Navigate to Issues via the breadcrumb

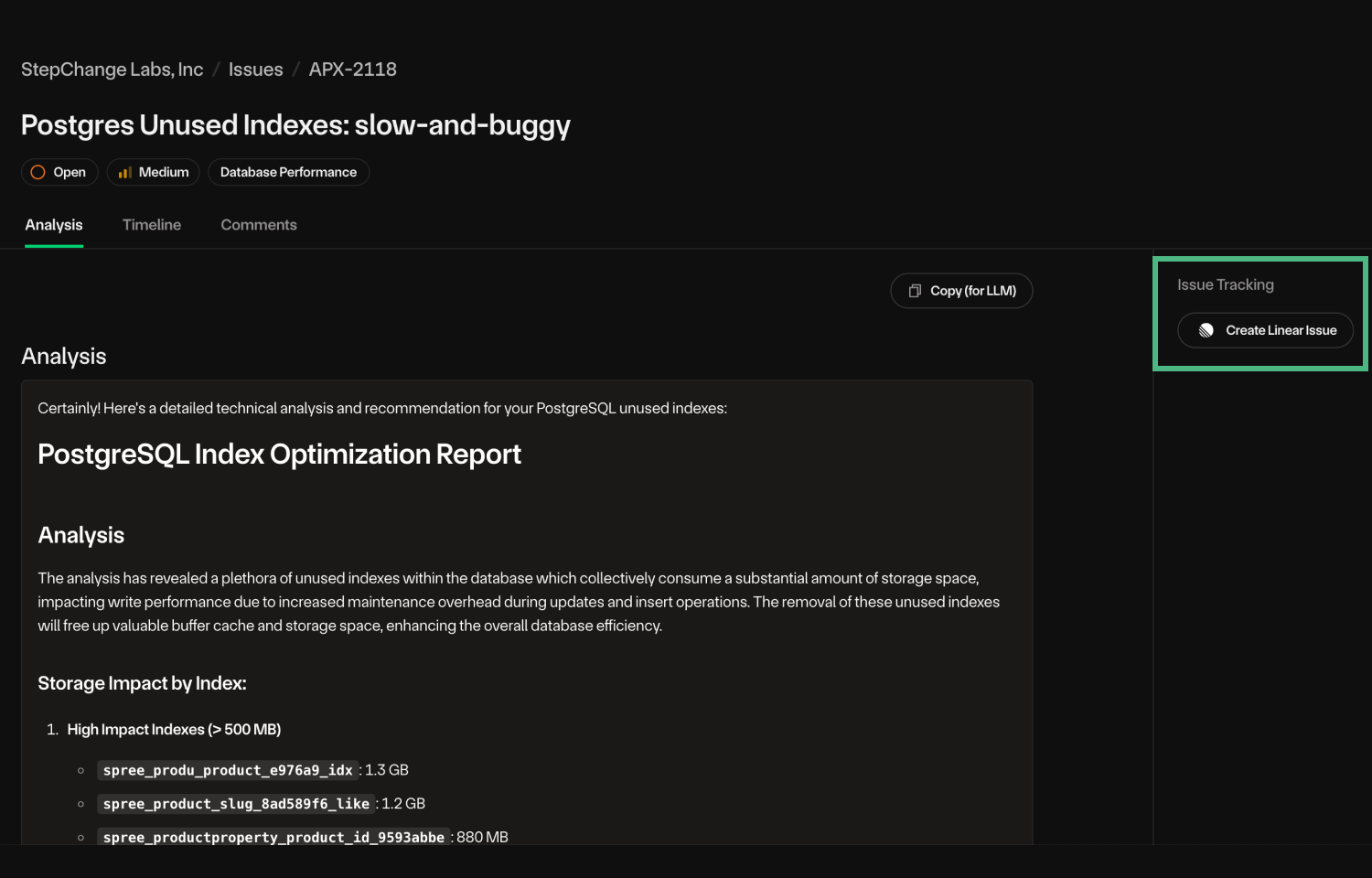point(255,69)
